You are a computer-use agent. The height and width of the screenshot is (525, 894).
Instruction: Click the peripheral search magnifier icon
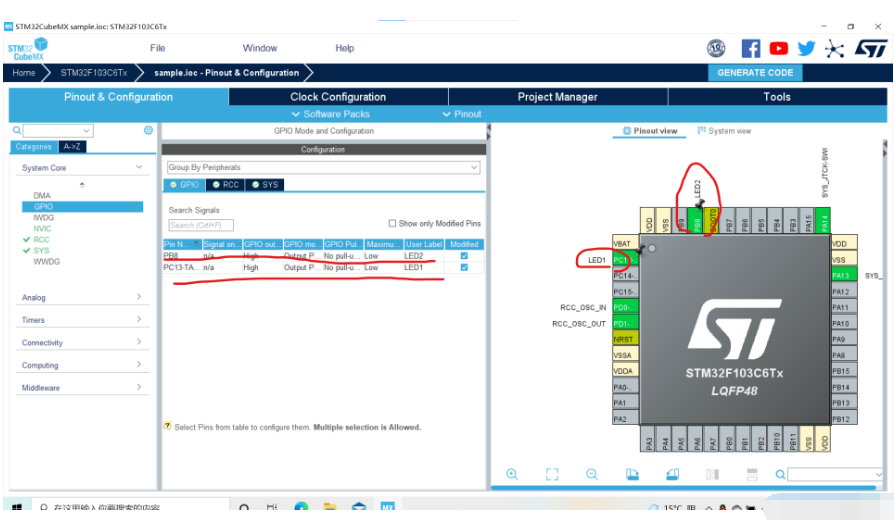[17, 131]
